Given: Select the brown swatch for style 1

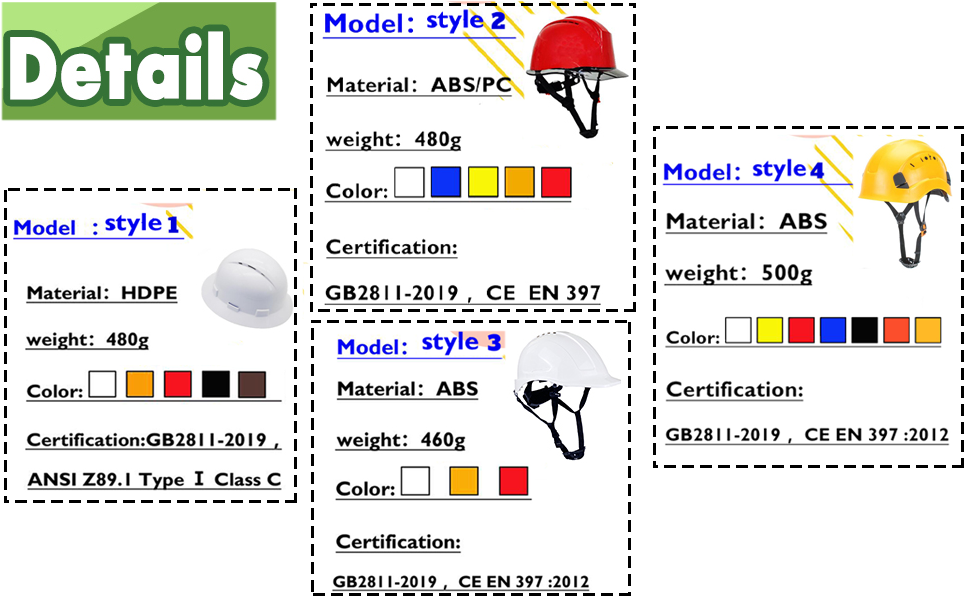Looking at the screenshot, I should click(x=252, y=384).
